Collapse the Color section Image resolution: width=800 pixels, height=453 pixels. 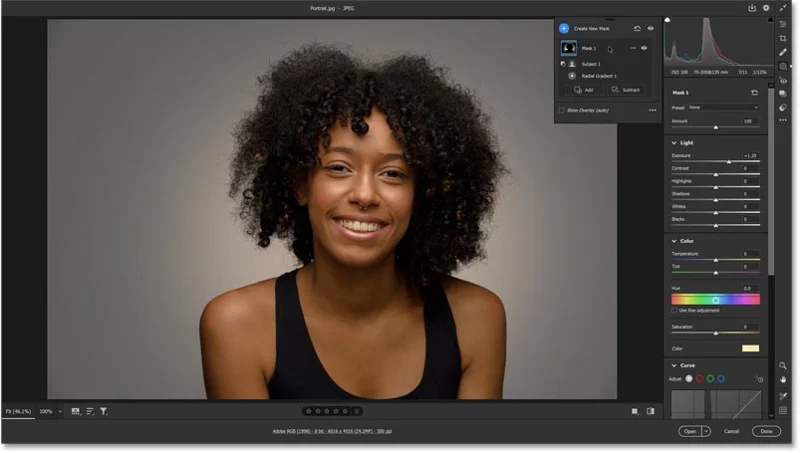pyautogui.click(x=674, y=241)
